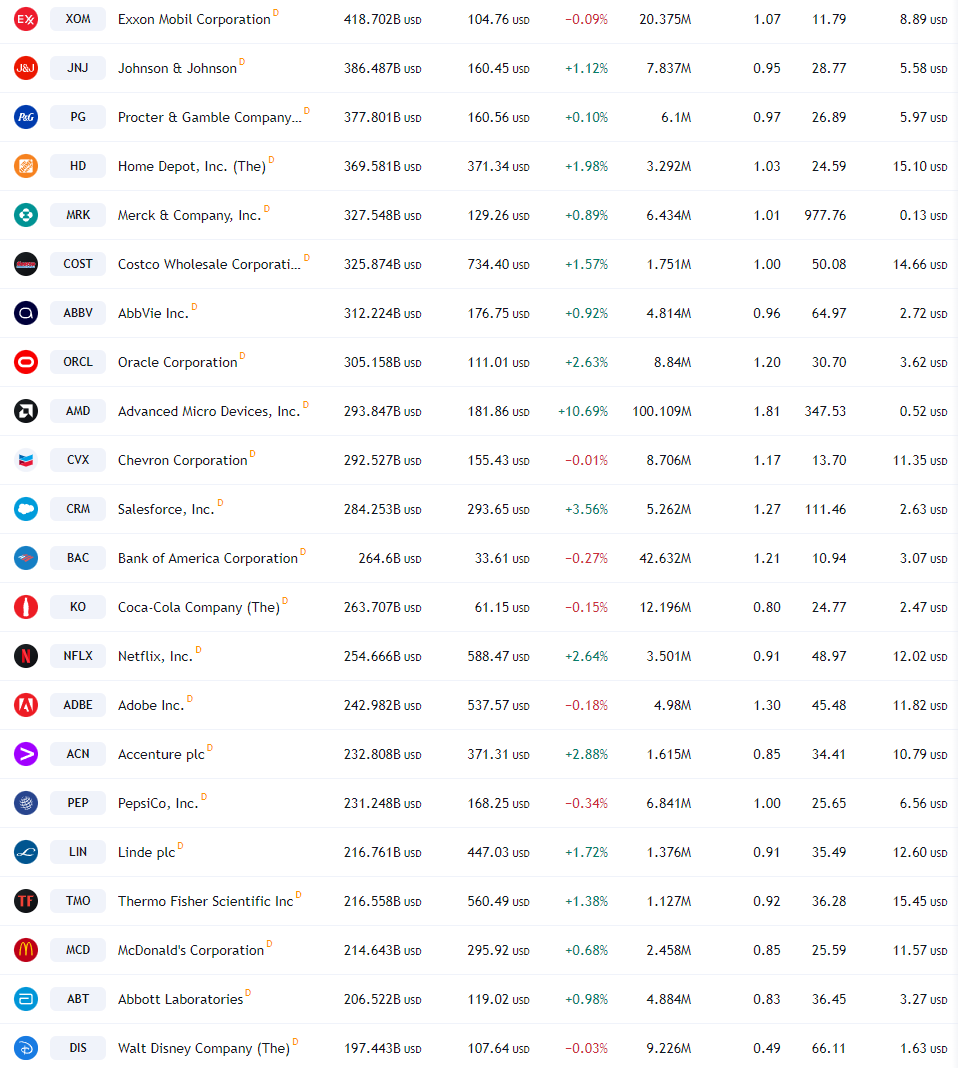
Task: Click the Johnson & Johnson logo icon
Action: coord(26,68)
